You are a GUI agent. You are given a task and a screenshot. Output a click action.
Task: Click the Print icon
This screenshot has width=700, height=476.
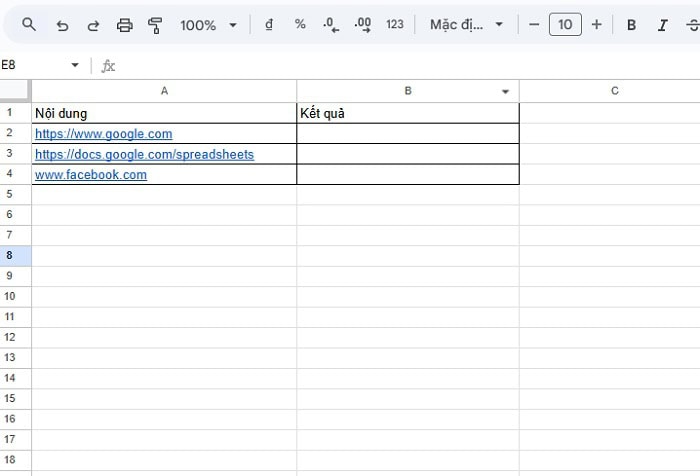pyautogui.click(x=124, y=24)
